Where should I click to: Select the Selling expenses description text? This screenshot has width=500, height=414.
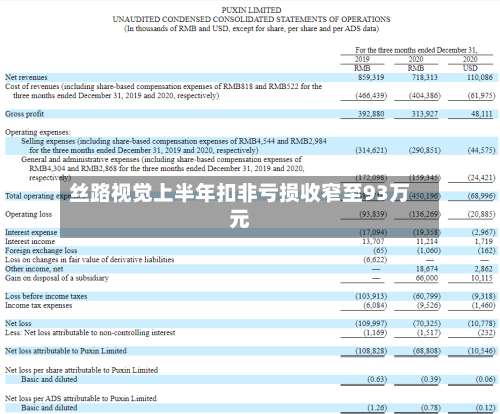174,146
